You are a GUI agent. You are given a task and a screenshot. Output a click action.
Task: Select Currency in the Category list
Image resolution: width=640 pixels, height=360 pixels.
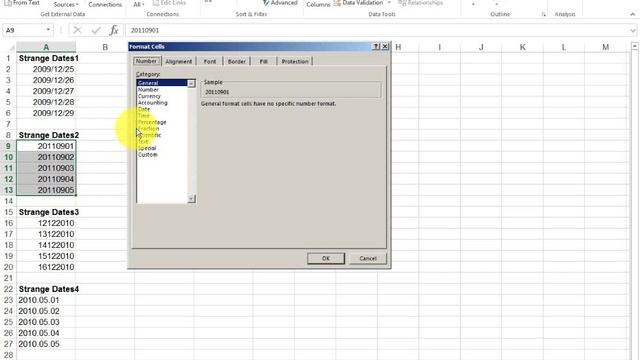coord(162,96)
